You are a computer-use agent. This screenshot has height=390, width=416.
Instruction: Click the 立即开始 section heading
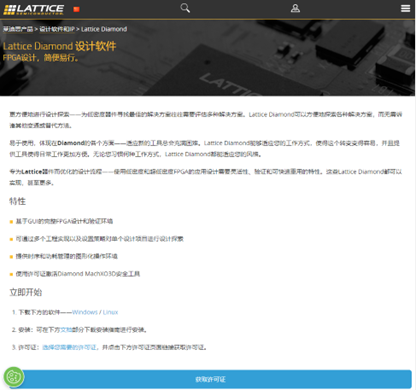coord(26,292)
